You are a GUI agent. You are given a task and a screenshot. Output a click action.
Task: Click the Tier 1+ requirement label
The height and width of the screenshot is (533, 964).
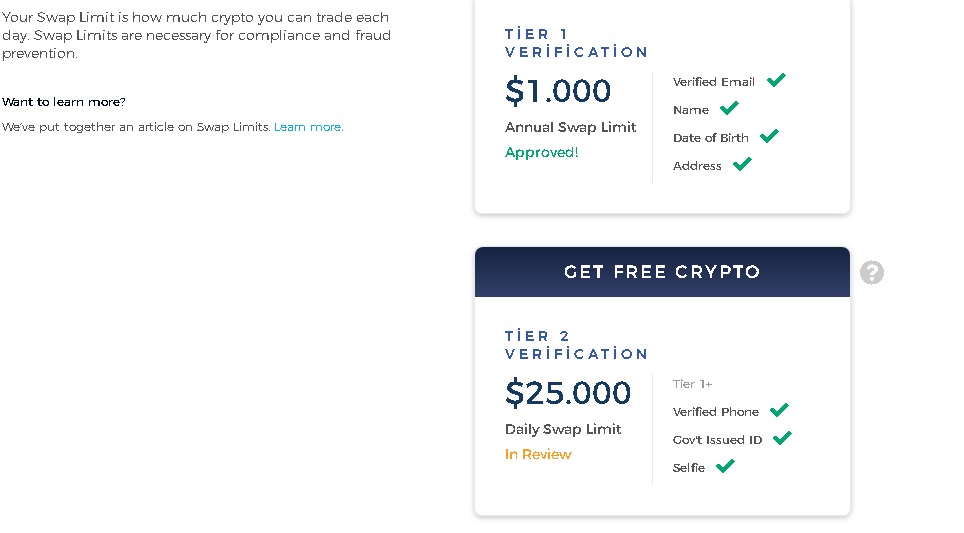(x=692, y=384)
